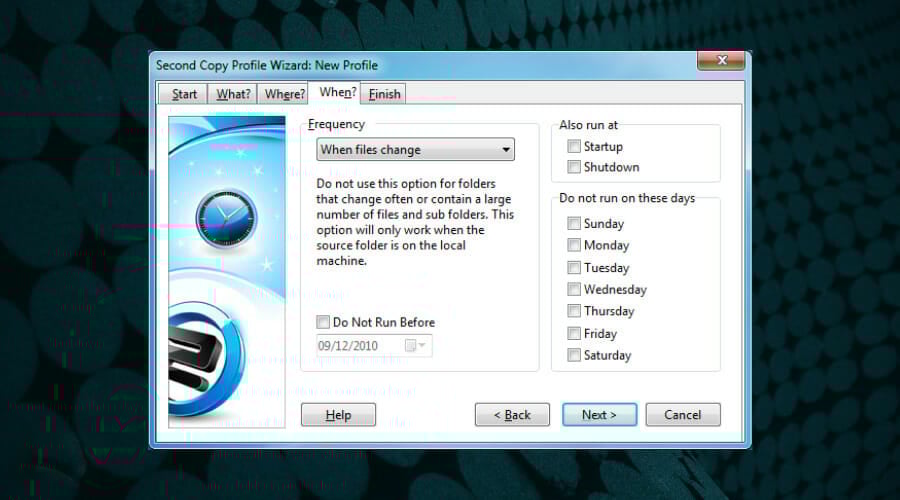Enable the Shutdown checkbox
900x500 pixels.
tap(574, 167)
